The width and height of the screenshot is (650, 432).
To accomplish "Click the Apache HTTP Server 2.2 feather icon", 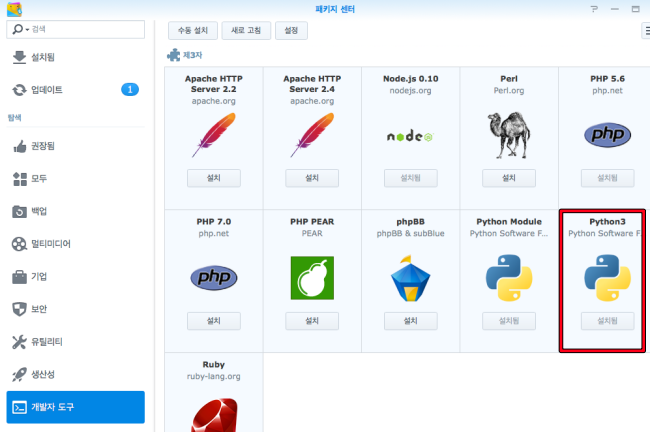I will click(213, 135).
